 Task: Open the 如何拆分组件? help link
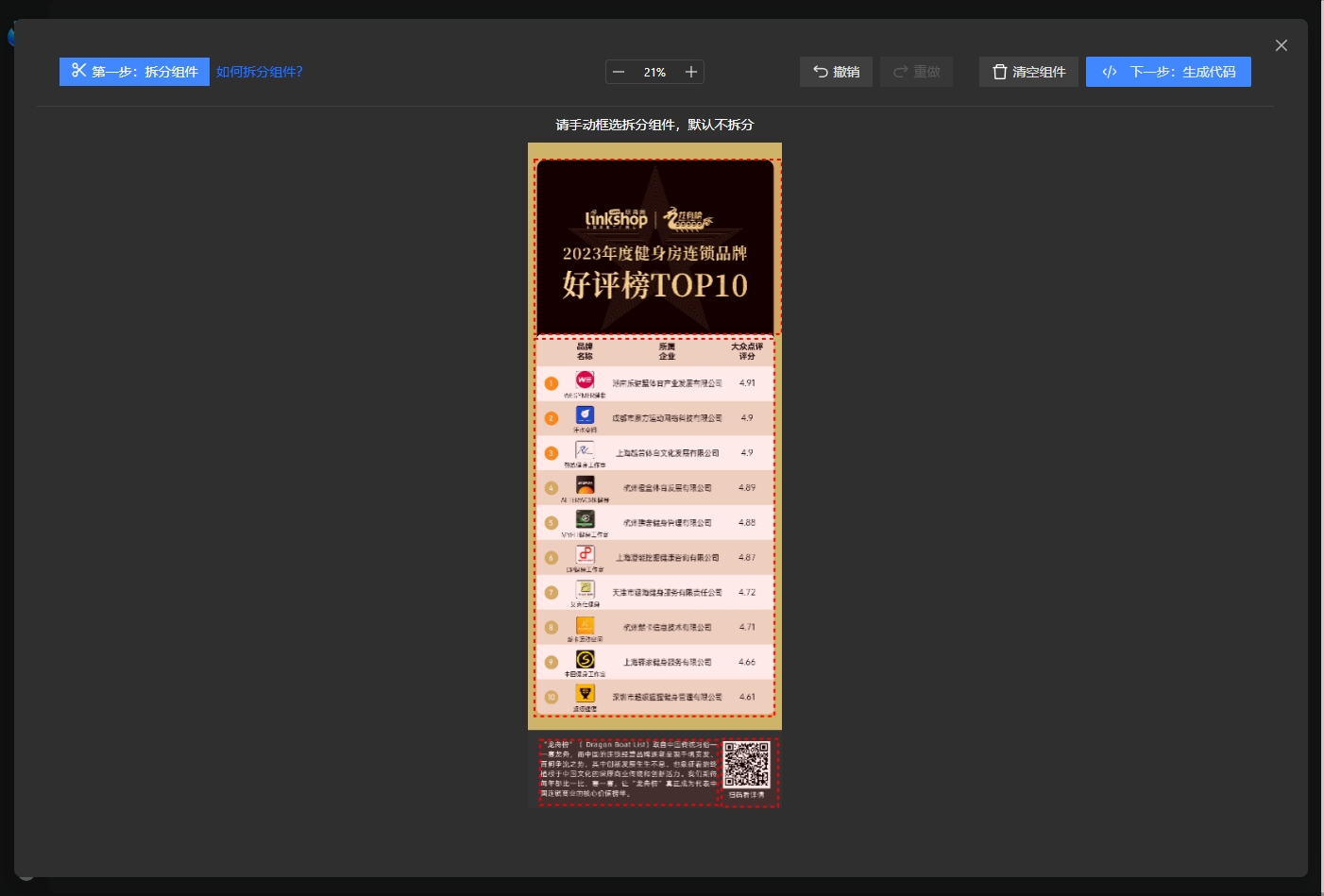point(260,72)
